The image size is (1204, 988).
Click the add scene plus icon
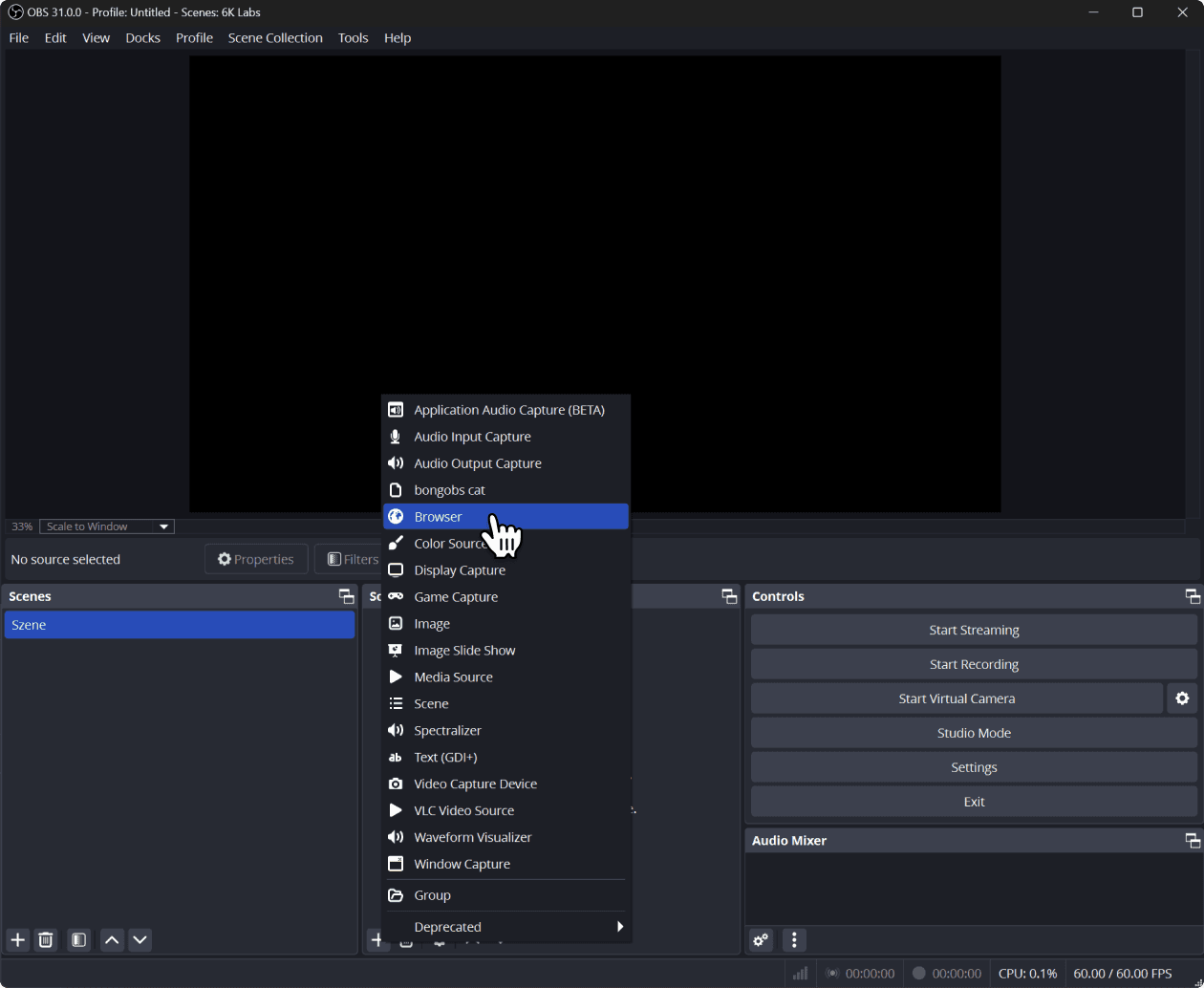(17, 940)
